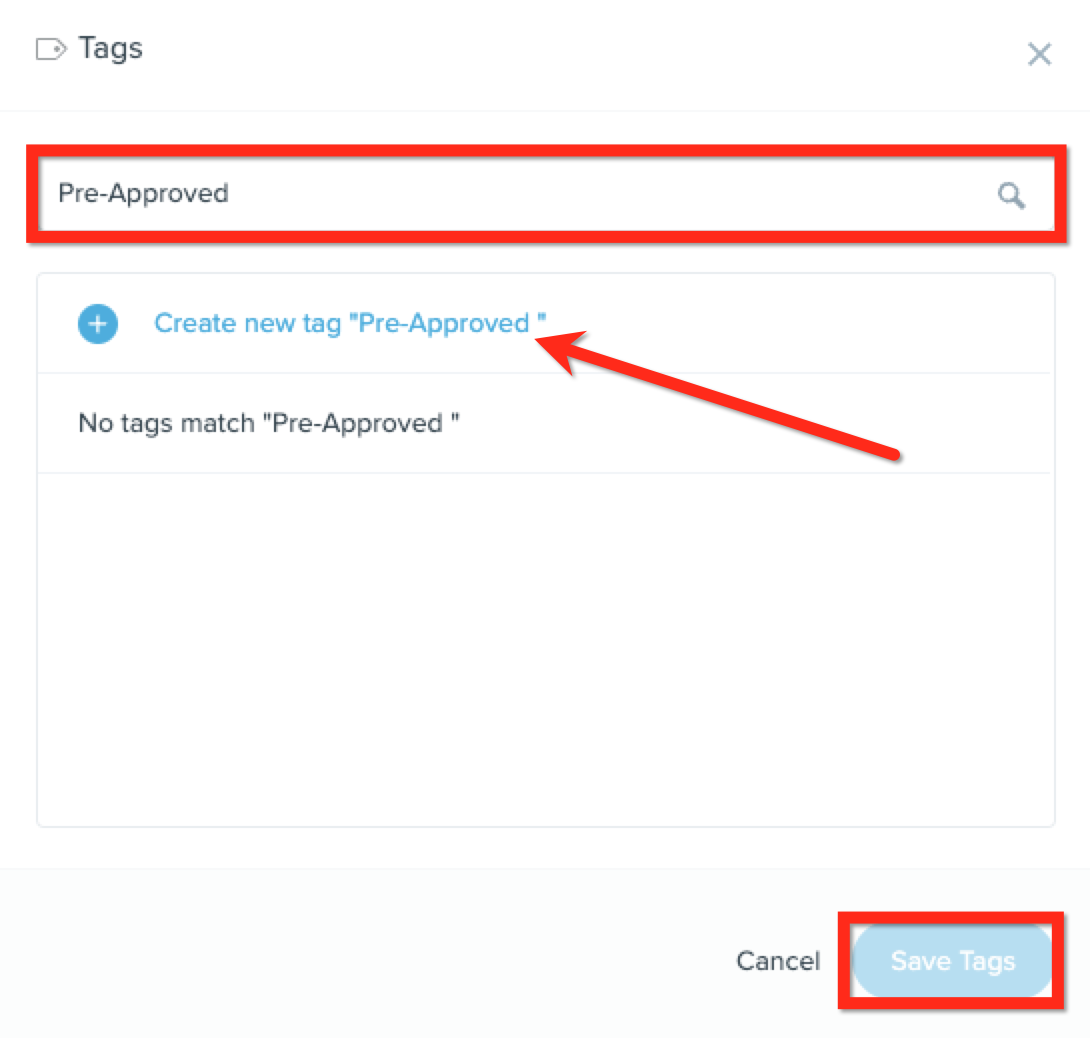Click the word "Pre-Approved" in the search field
This screenshot has height=1038, width=1090.
[143, 194]
